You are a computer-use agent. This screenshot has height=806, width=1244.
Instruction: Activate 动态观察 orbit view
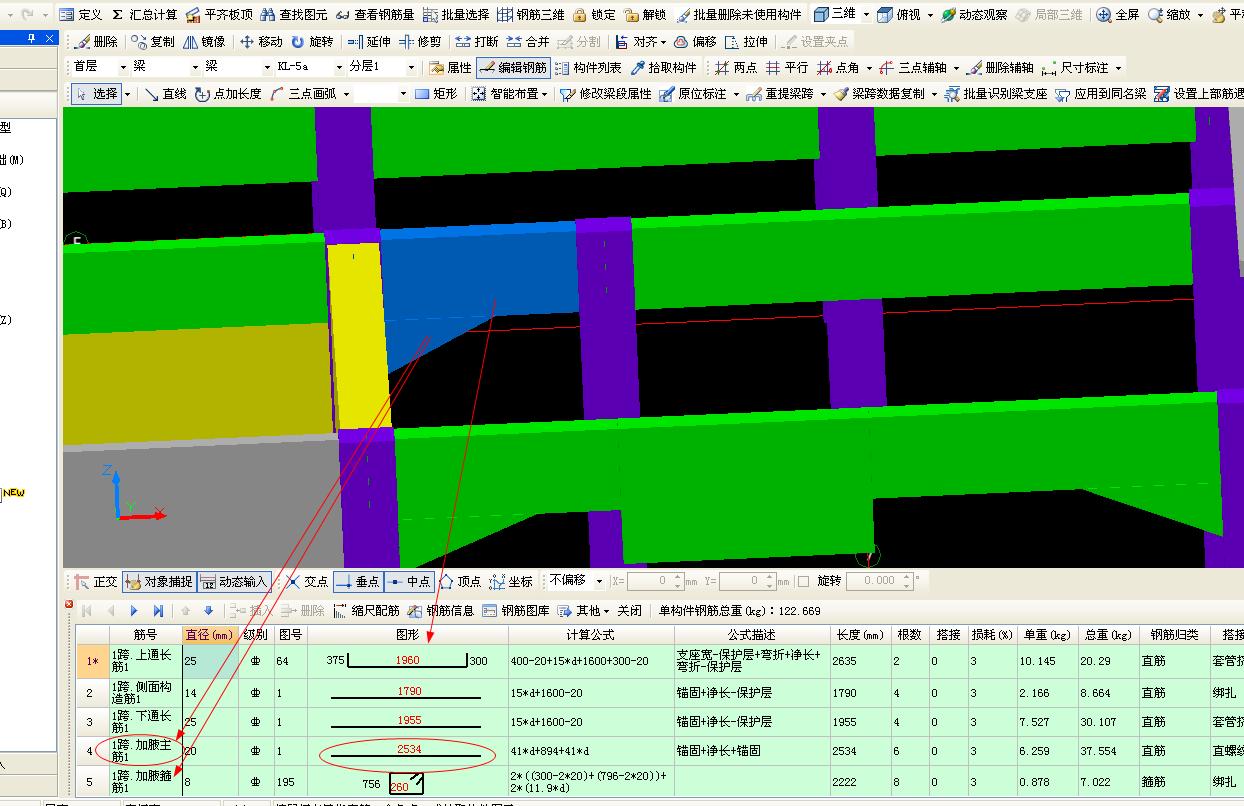(974, 15)
